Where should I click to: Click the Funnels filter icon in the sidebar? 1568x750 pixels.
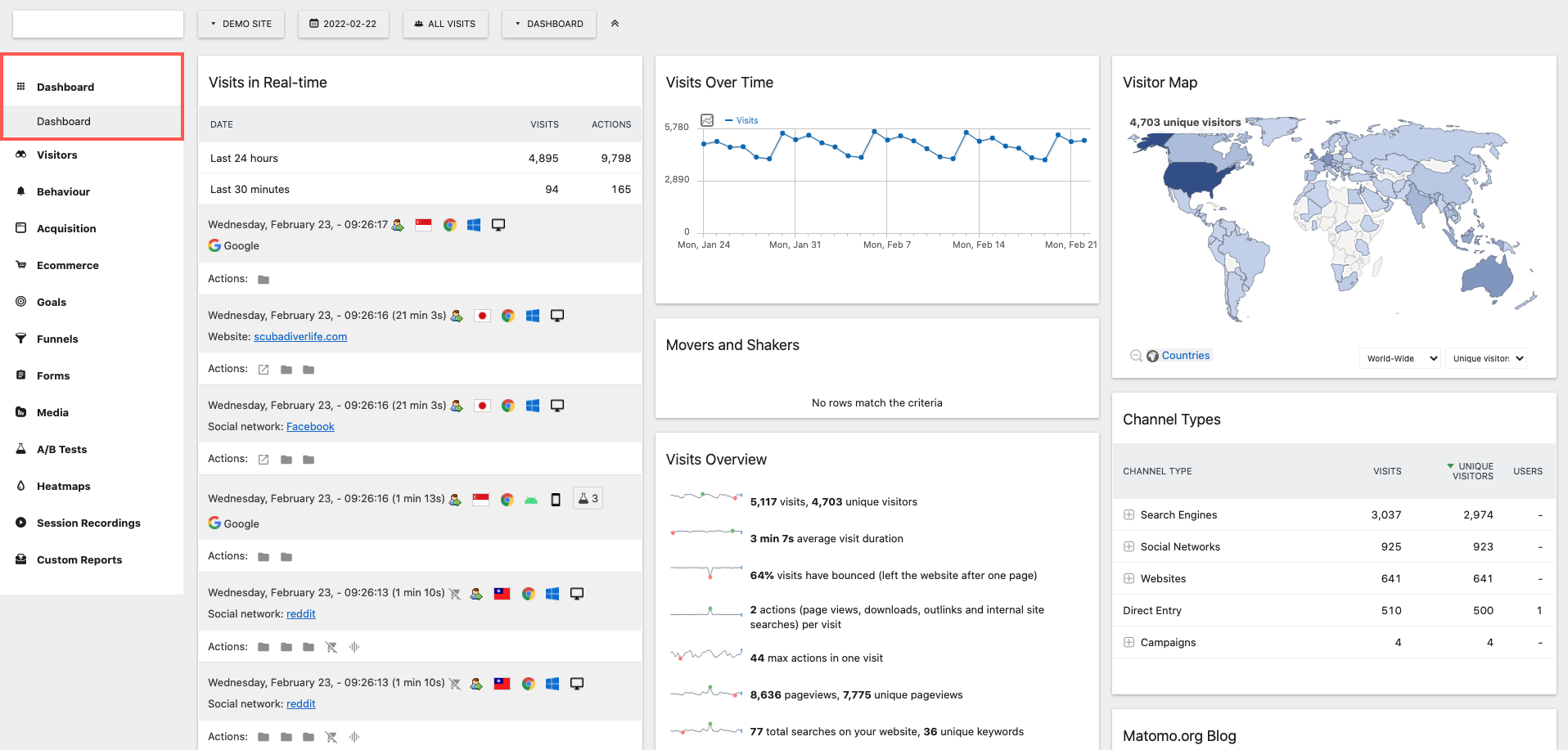pyautogui.click(x=21, y=339)
